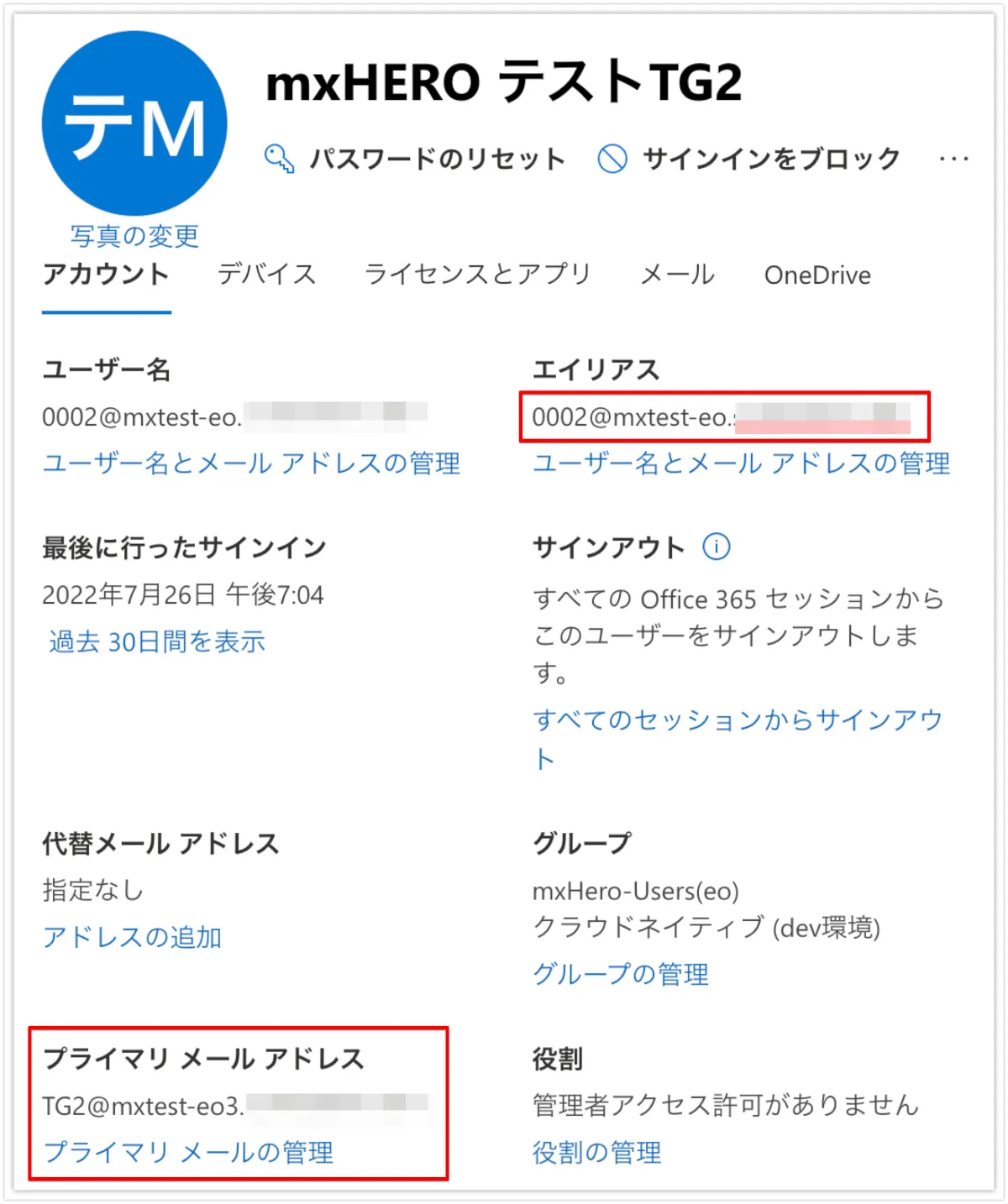The height and width of the screenshot is (1204, 1008).
Task: Open the ライセンスとアプリ tab
Action: tap(477, 275)
